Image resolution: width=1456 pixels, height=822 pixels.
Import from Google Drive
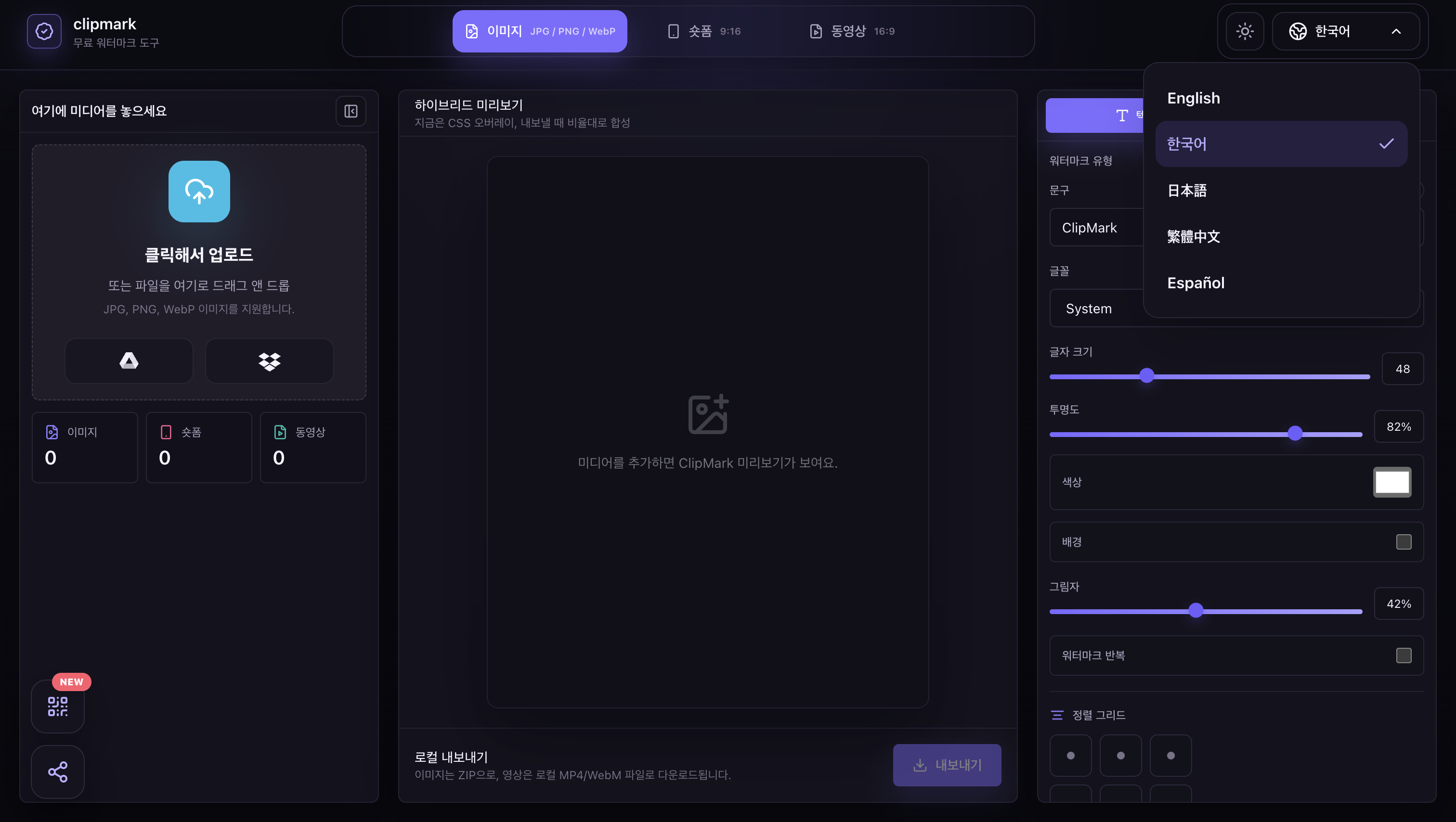129,360
